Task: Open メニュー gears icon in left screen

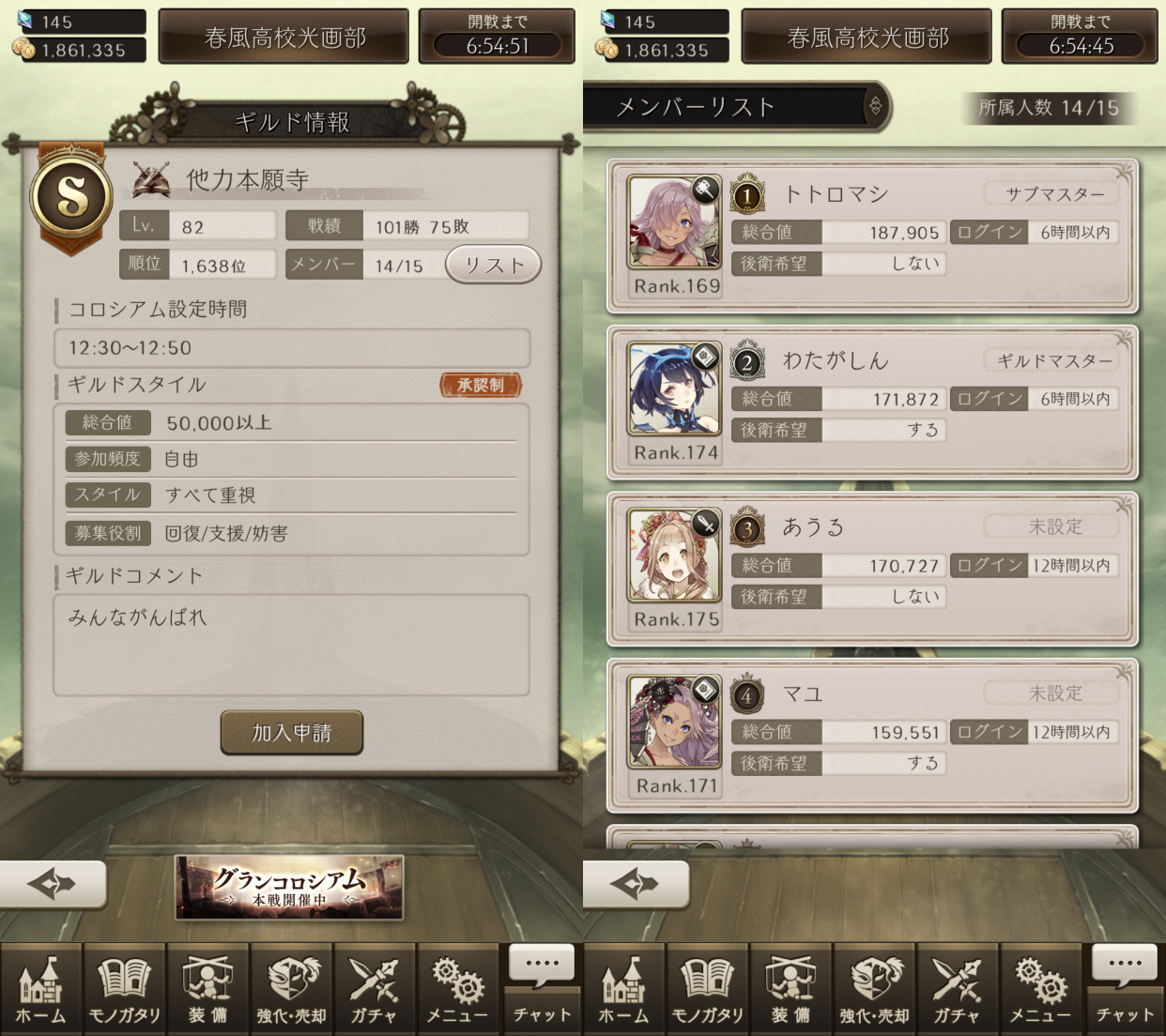Action: pos(457,989)
